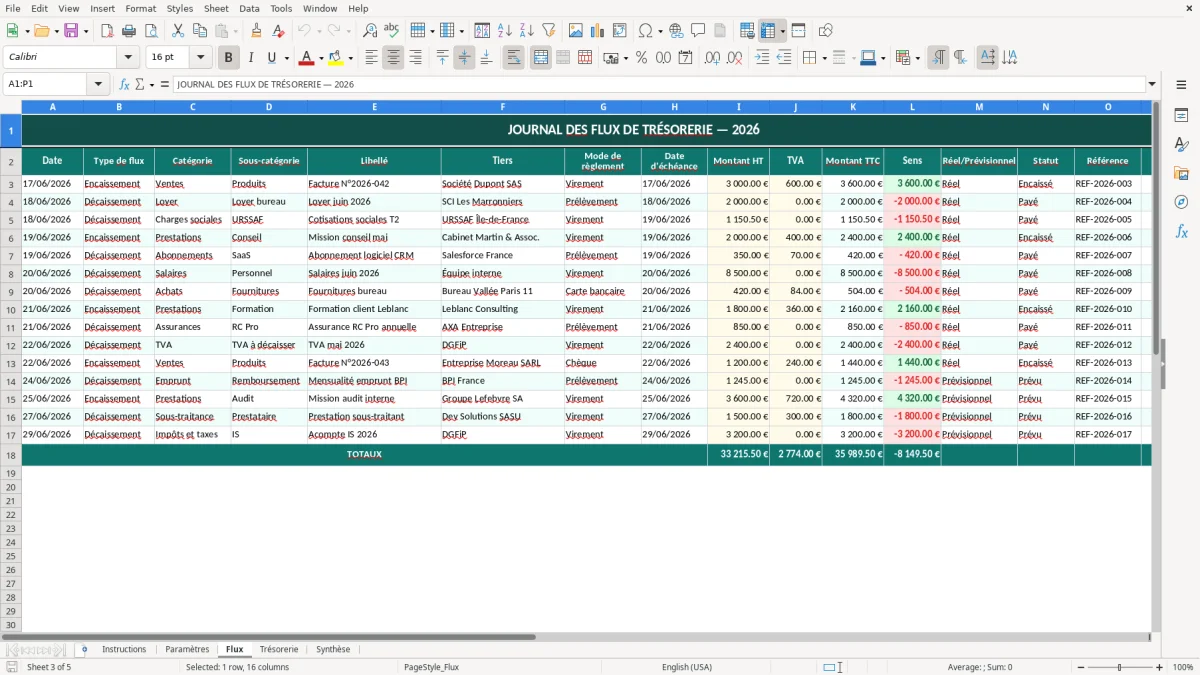This screenshot has width=1200, height=675.
Task: Switch to the Synthèse sheet tab
Action: (x=333, y=649)
